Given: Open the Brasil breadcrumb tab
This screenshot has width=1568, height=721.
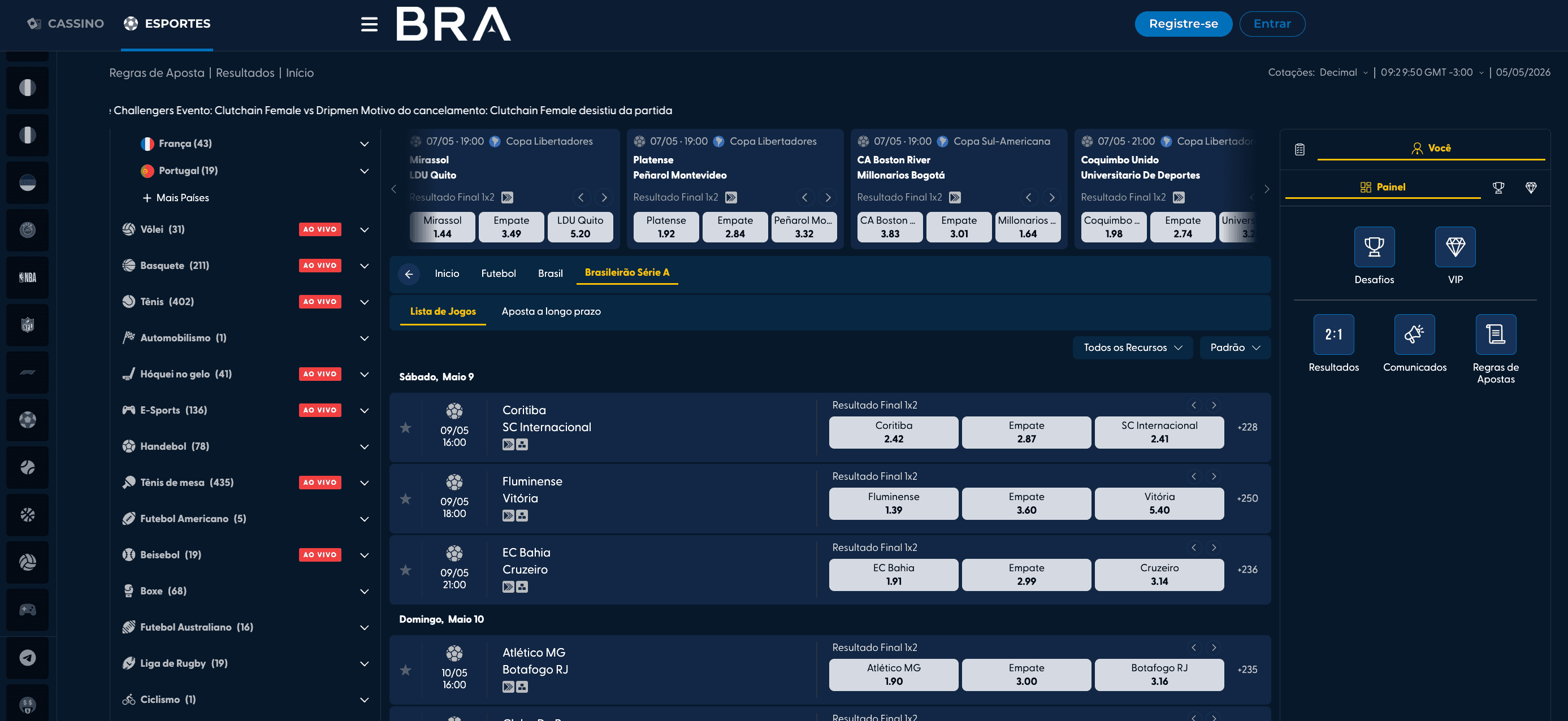Looking at the screenshot, I should click(x=550, y=274).
